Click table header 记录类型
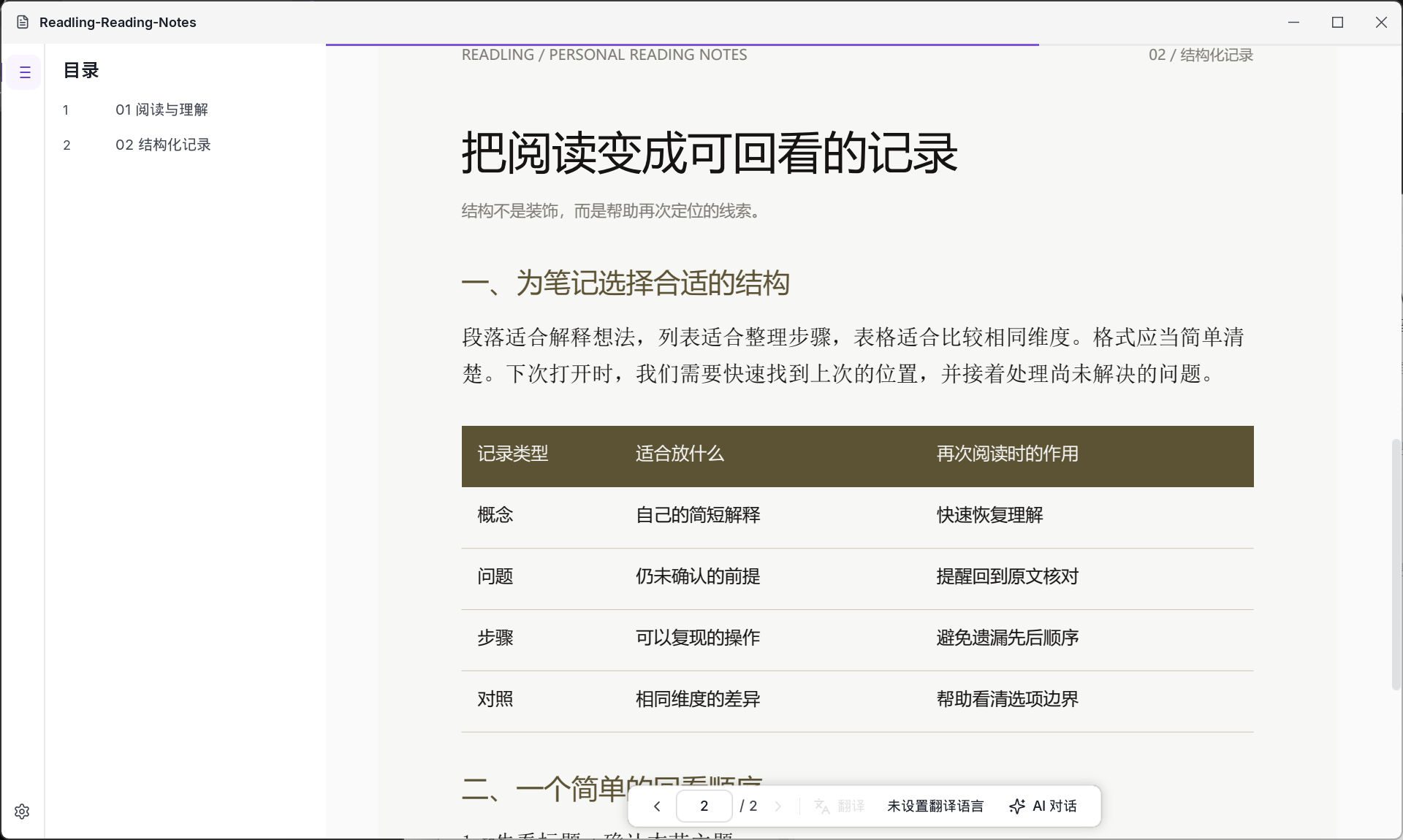 513,454
